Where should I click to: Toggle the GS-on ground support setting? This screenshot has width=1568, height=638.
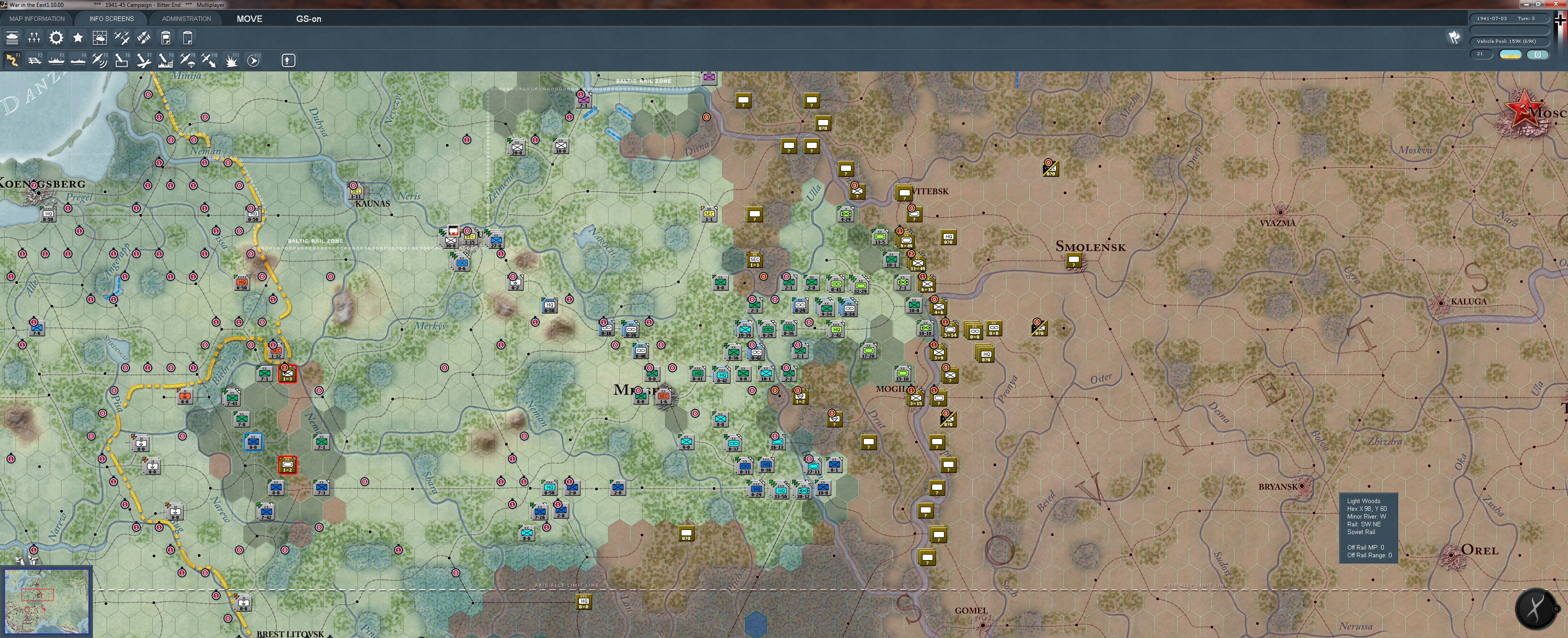point(309,19)
